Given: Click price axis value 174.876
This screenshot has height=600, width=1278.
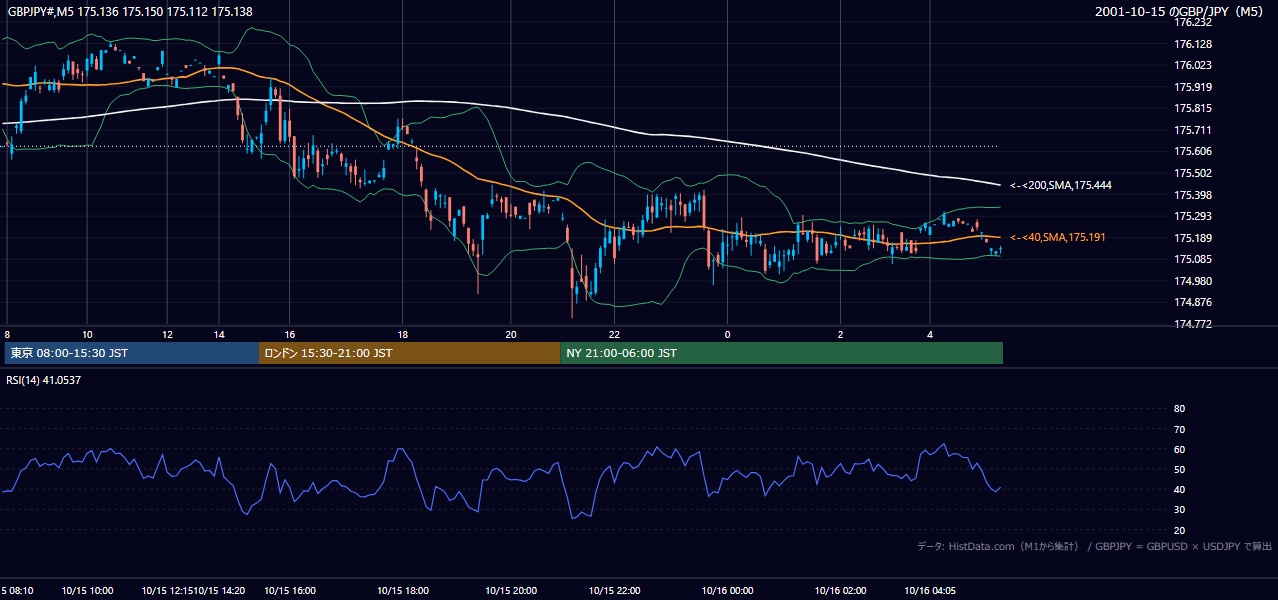Looking at the screenshot, I should pyautogui.click(x=1193, y=302).
